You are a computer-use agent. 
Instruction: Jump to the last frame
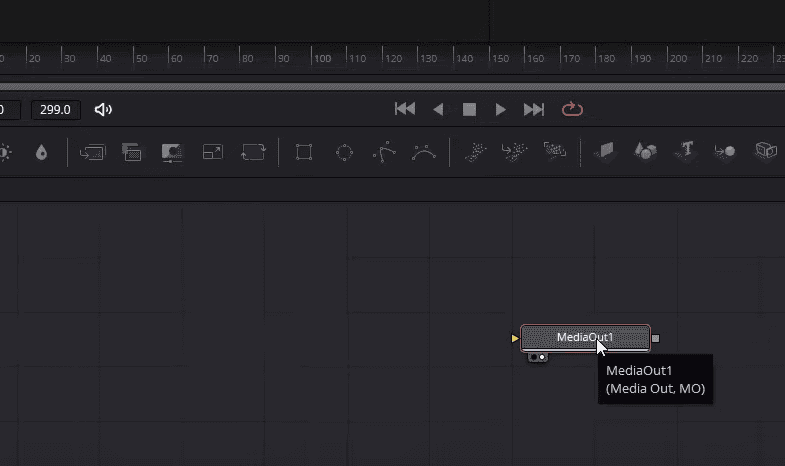534,109
